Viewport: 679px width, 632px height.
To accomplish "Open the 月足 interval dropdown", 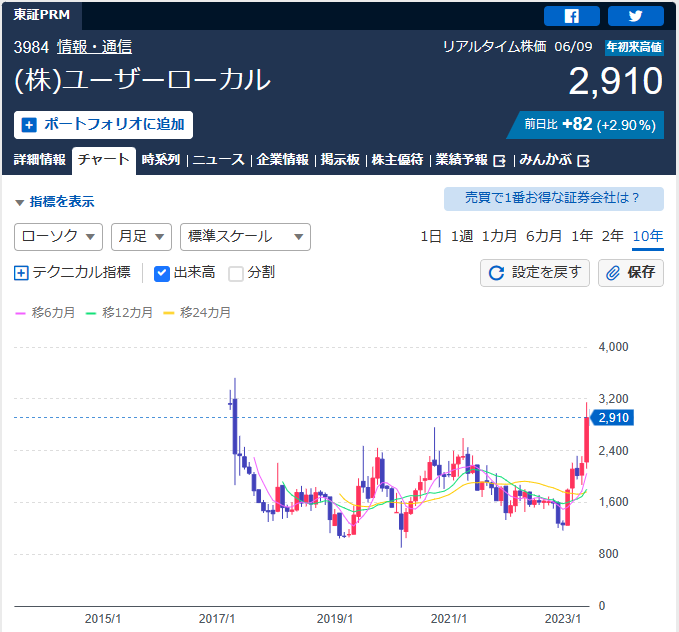I will (x=142, y=237).
